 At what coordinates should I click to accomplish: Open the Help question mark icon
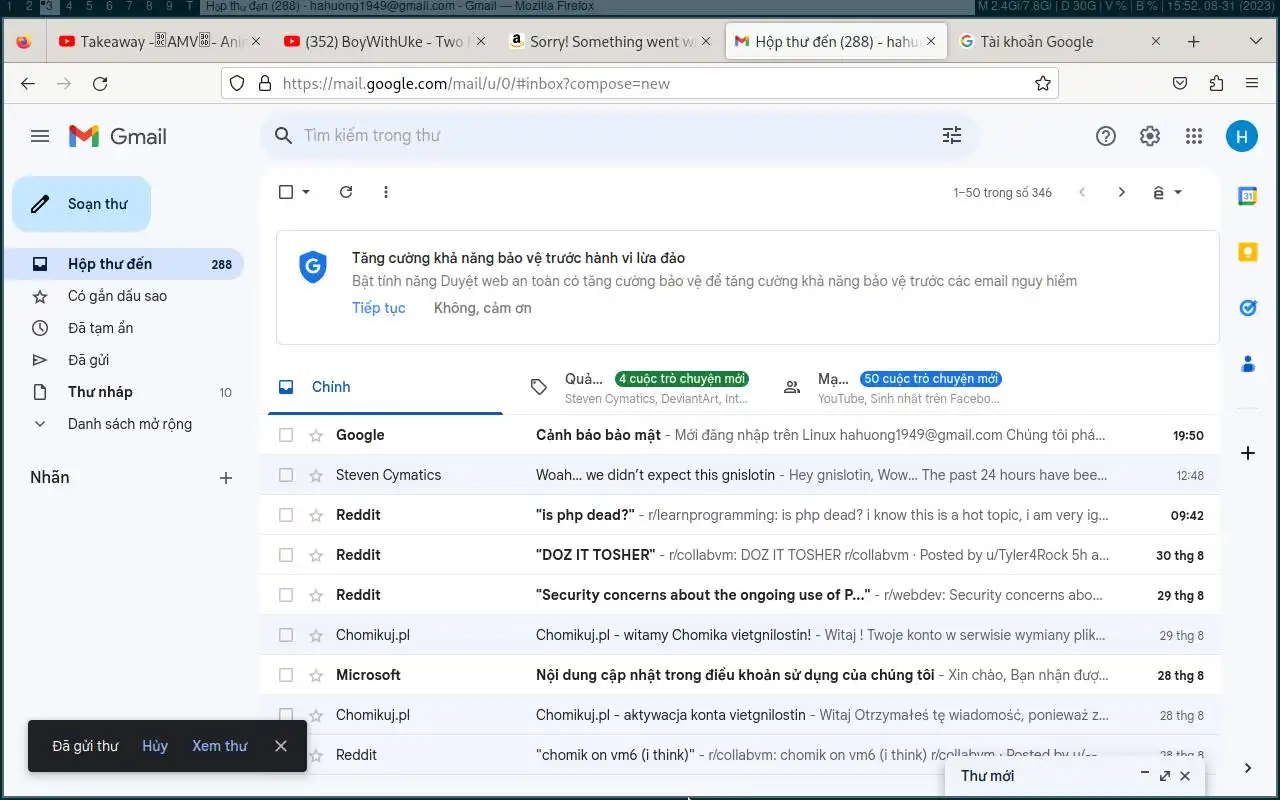1106,136
